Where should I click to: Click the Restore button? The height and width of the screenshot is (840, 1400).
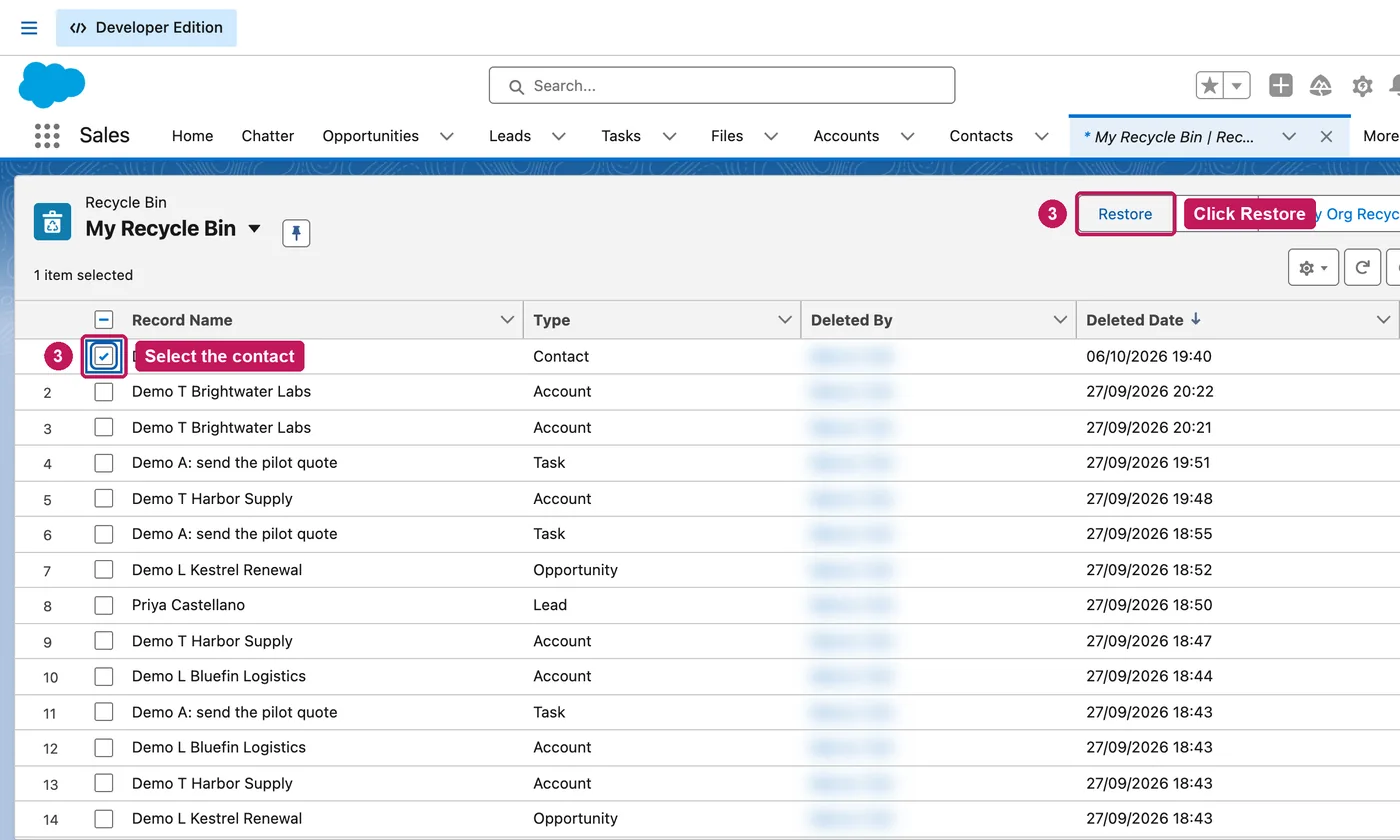pyautogui.click(x=1125, y=214)
